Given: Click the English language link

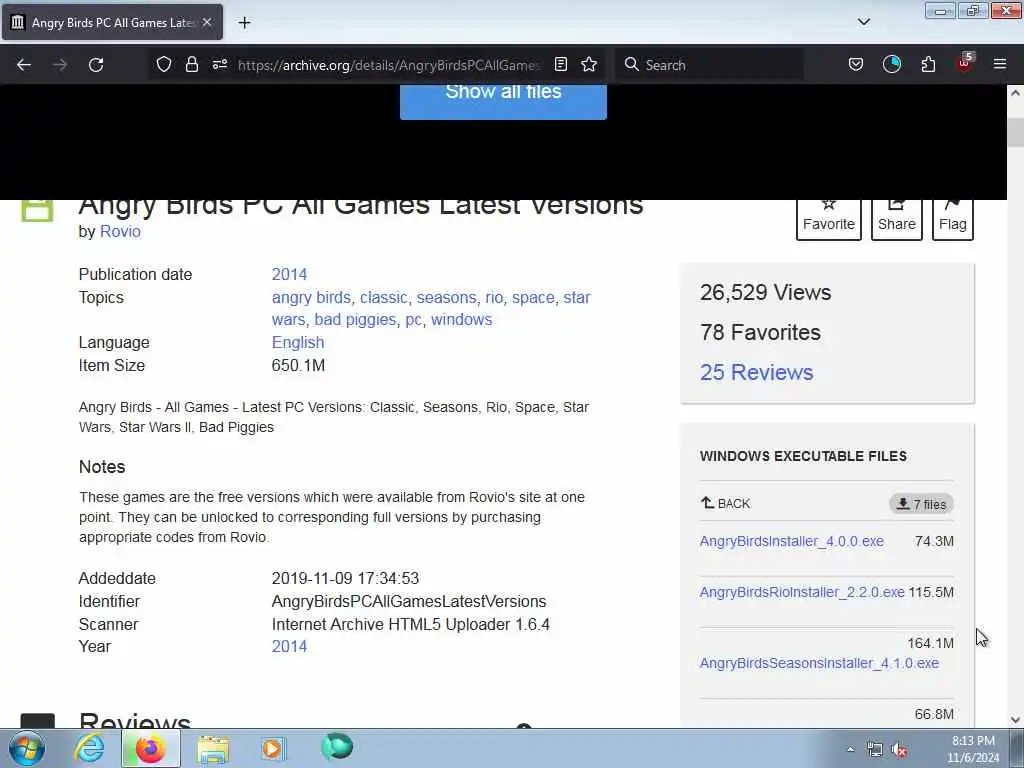Looking at the screenshot, I should (298, 342).
